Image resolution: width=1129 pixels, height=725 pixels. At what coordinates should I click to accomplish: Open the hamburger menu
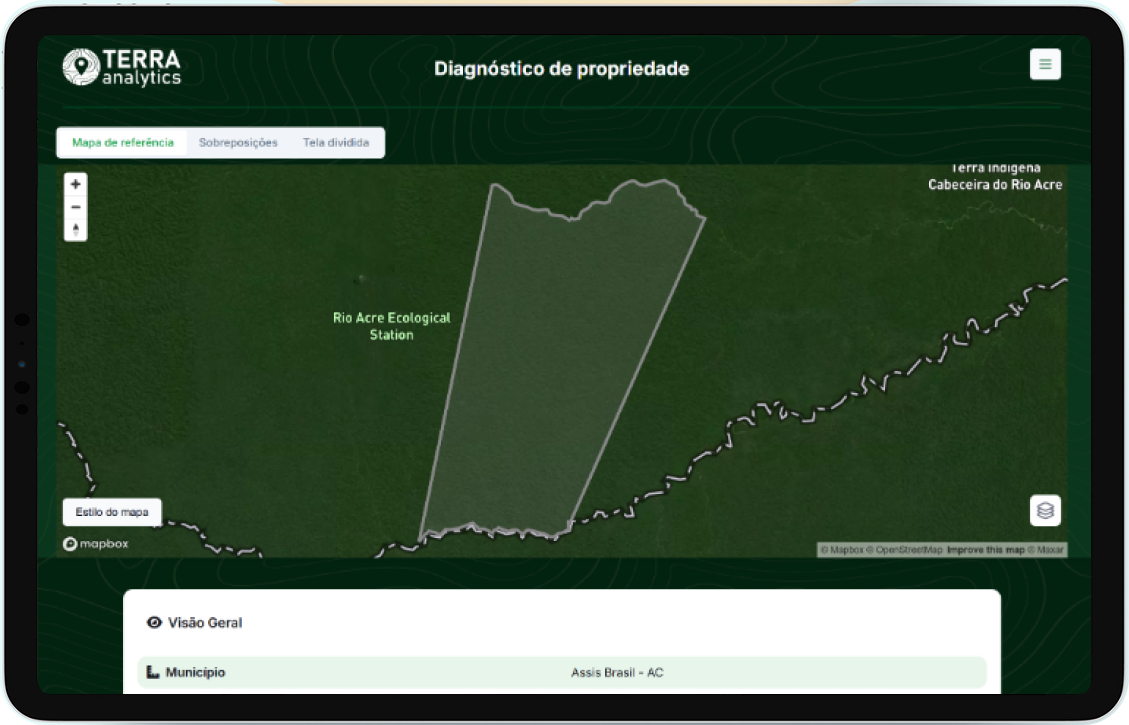[1045, 65]
